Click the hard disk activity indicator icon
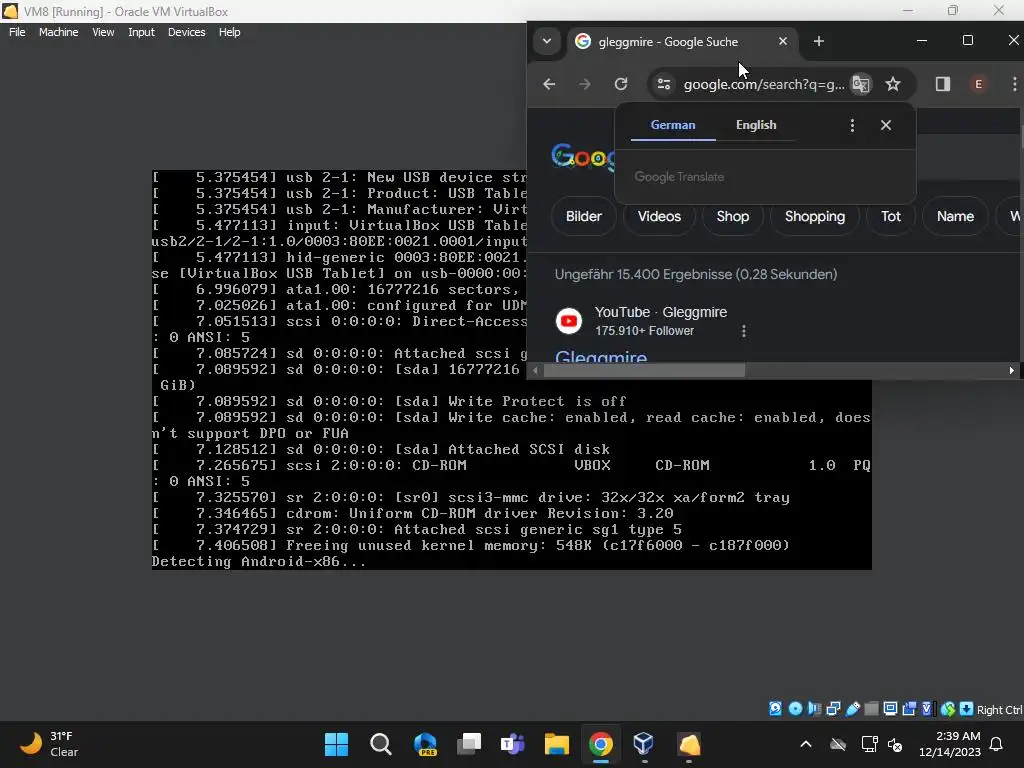Viewport: 1024px width, 768px height. click(775, 709)
